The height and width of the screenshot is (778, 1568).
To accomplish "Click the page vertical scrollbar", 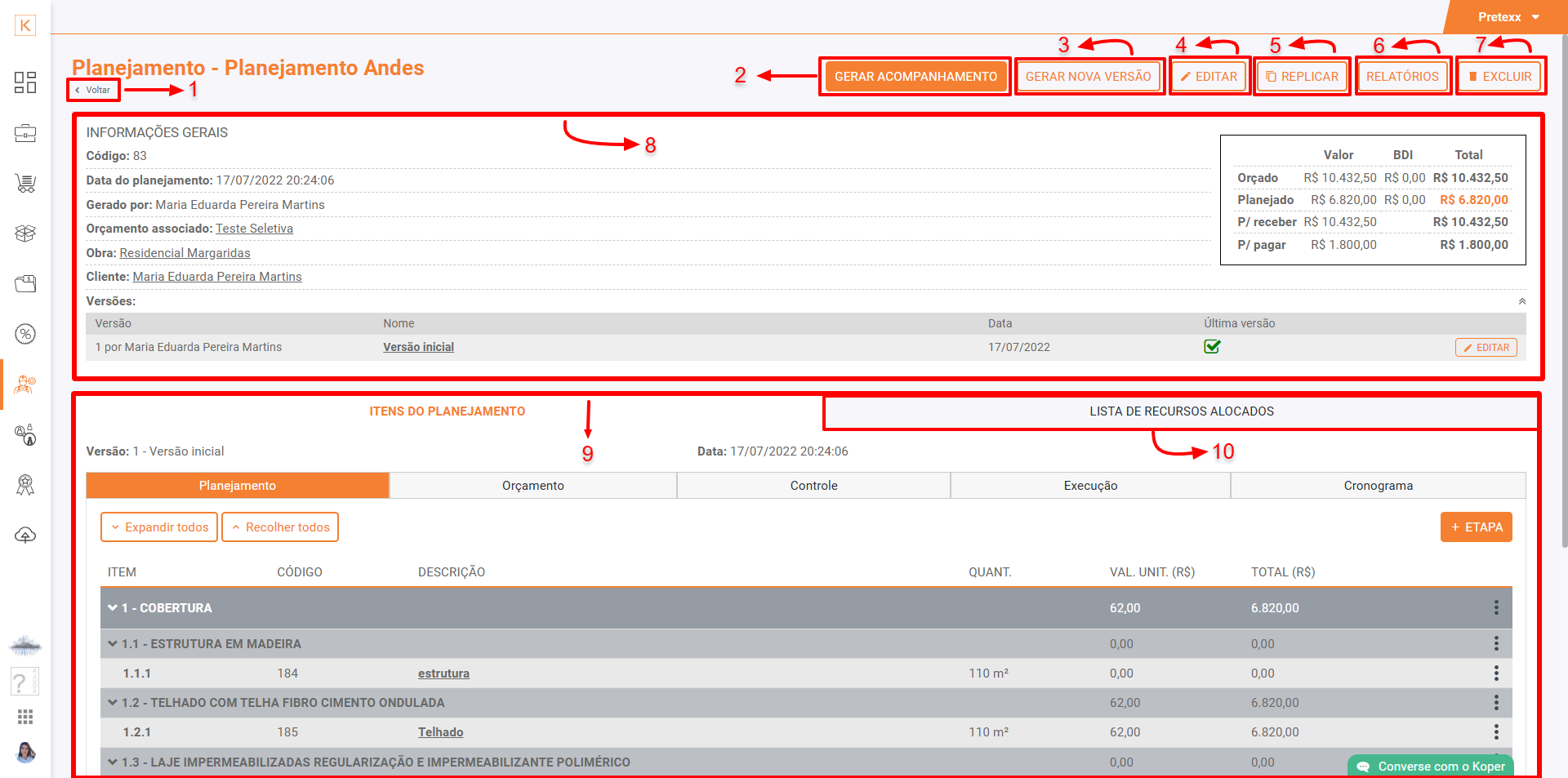I will point(1563,327).
